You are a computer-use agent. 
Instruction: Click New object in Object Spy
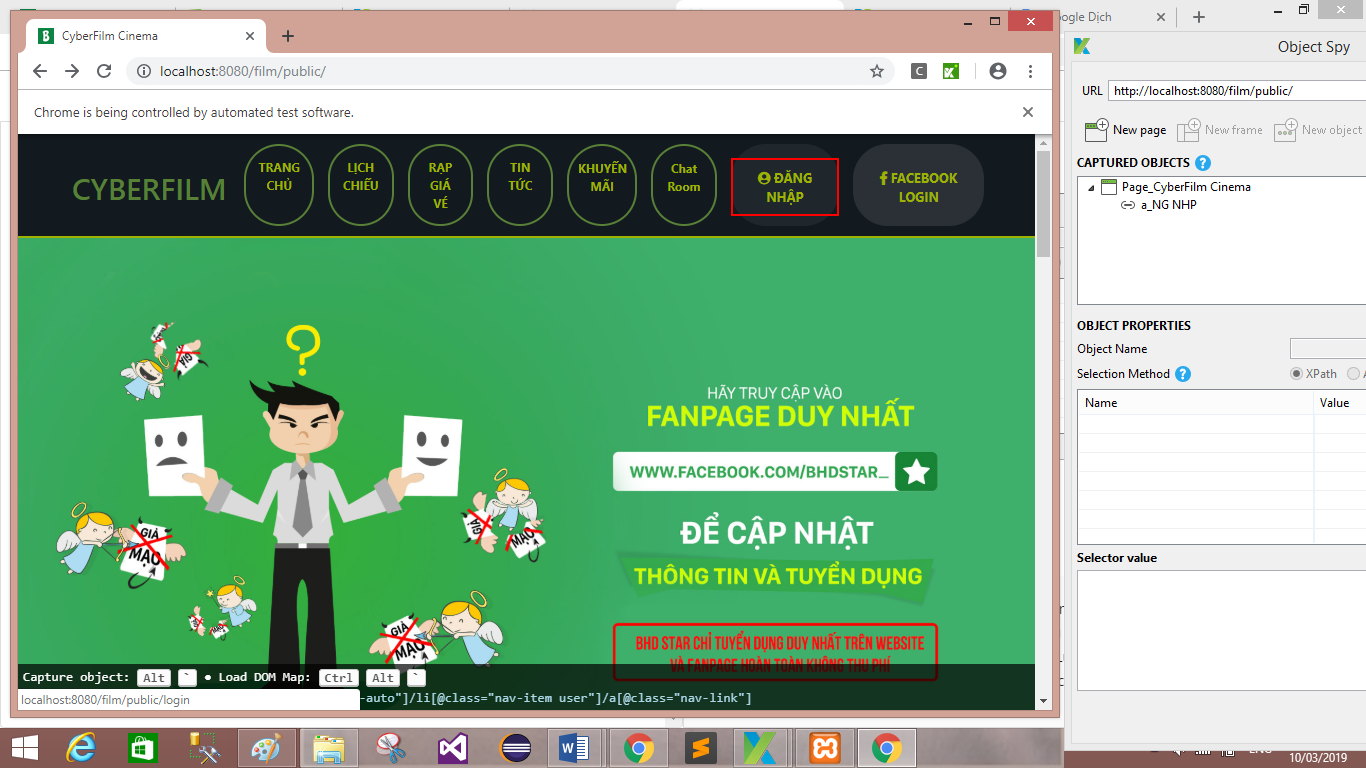(x=1318, y=130)
